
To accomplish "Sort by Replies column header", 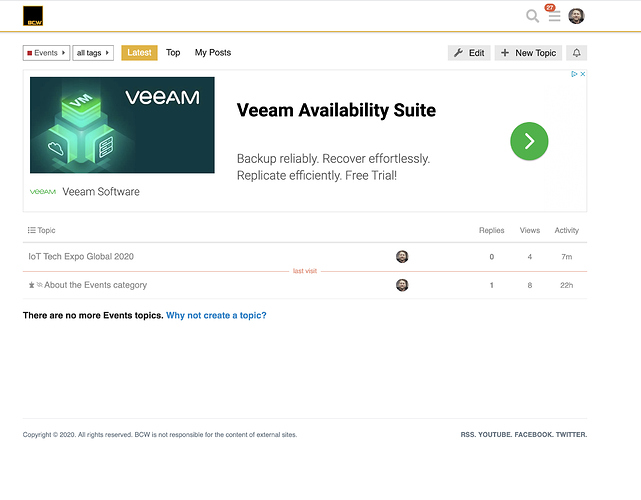I will [x=491, y=230].
